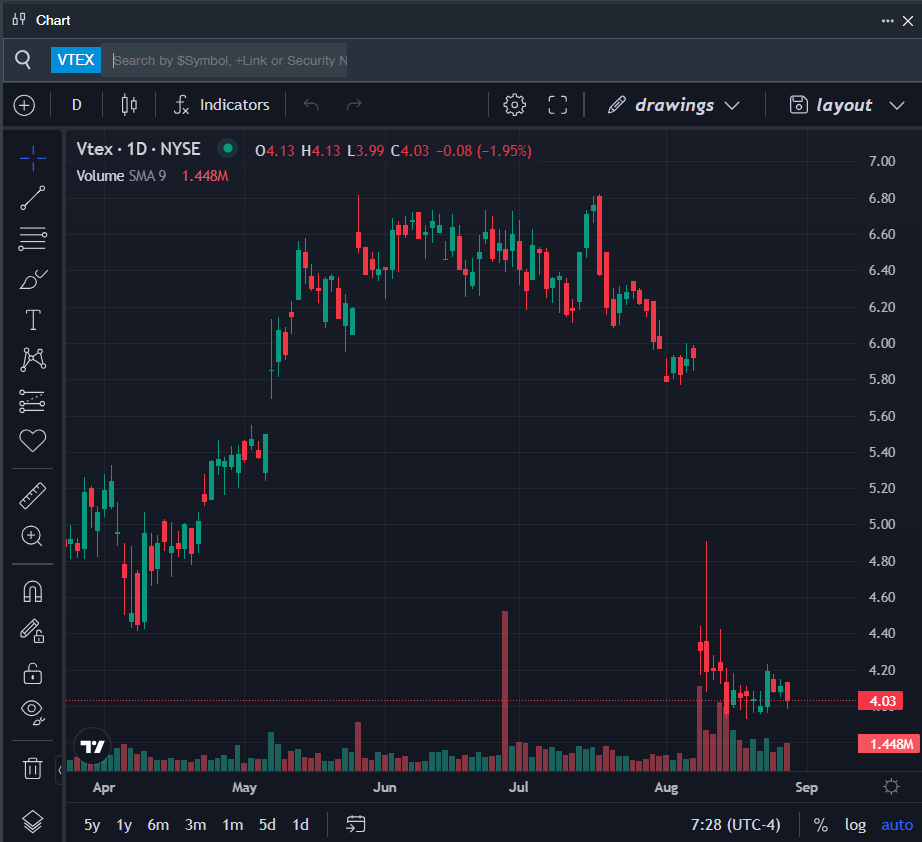Select the 1d time range

(x=300, y=824)
